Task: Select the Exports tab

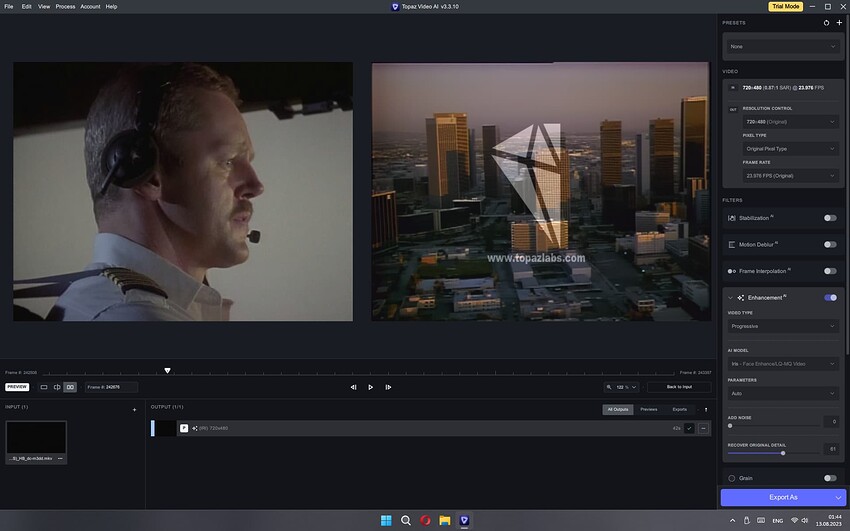Action: (679, 410)
